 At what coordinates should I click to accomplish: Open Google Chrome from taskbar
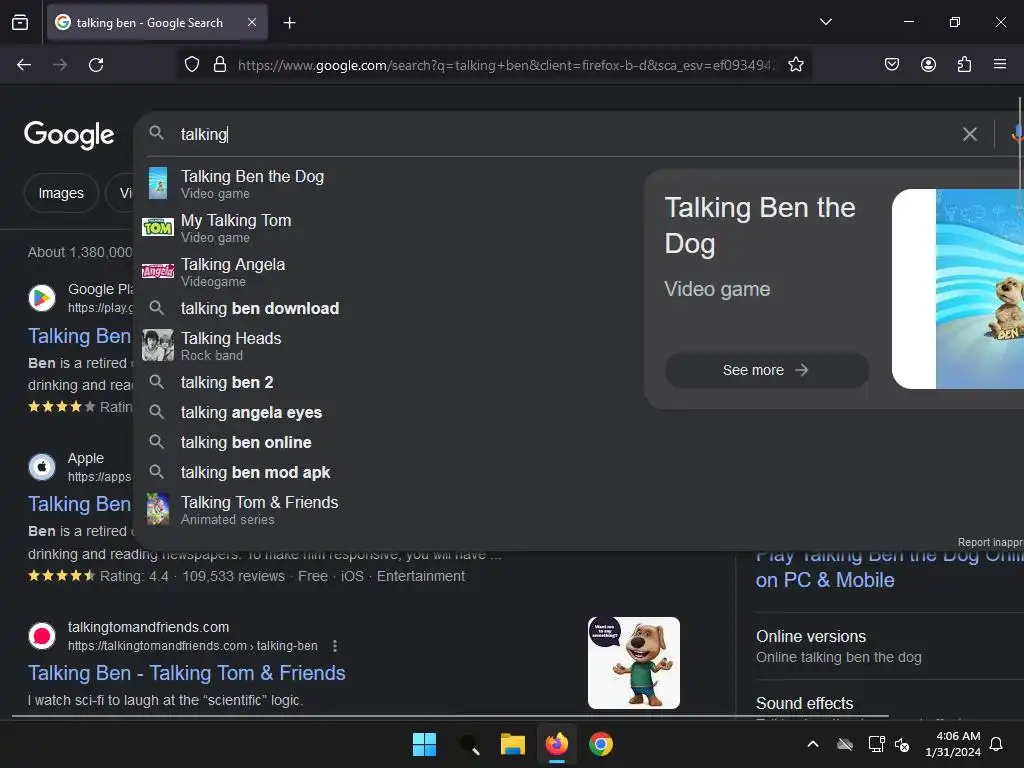tap(601, 744)
